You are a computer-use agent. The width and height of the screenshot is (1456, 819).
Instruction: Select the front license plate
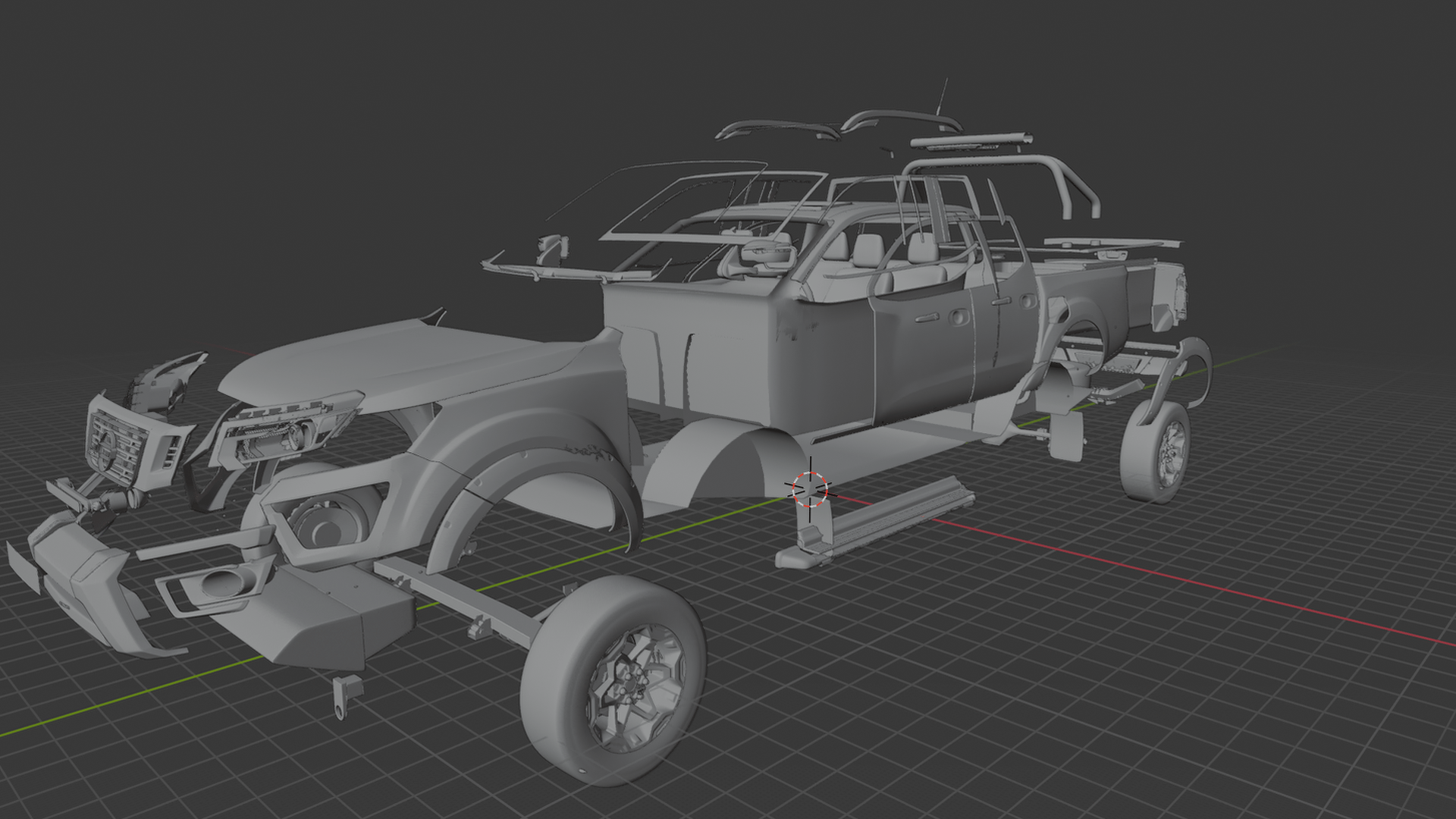pyautogui.click(x=23, y=567)
